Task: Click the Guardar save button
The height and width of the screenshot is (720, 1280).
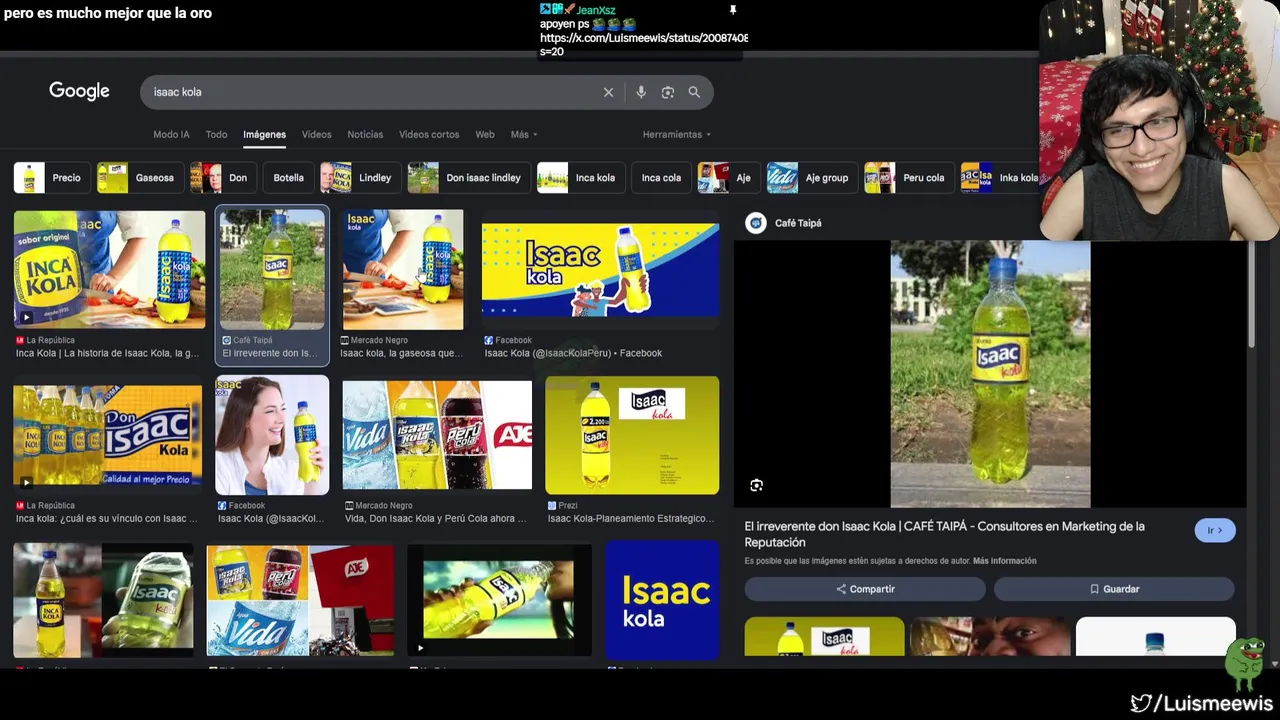Action: (1114, 589)
